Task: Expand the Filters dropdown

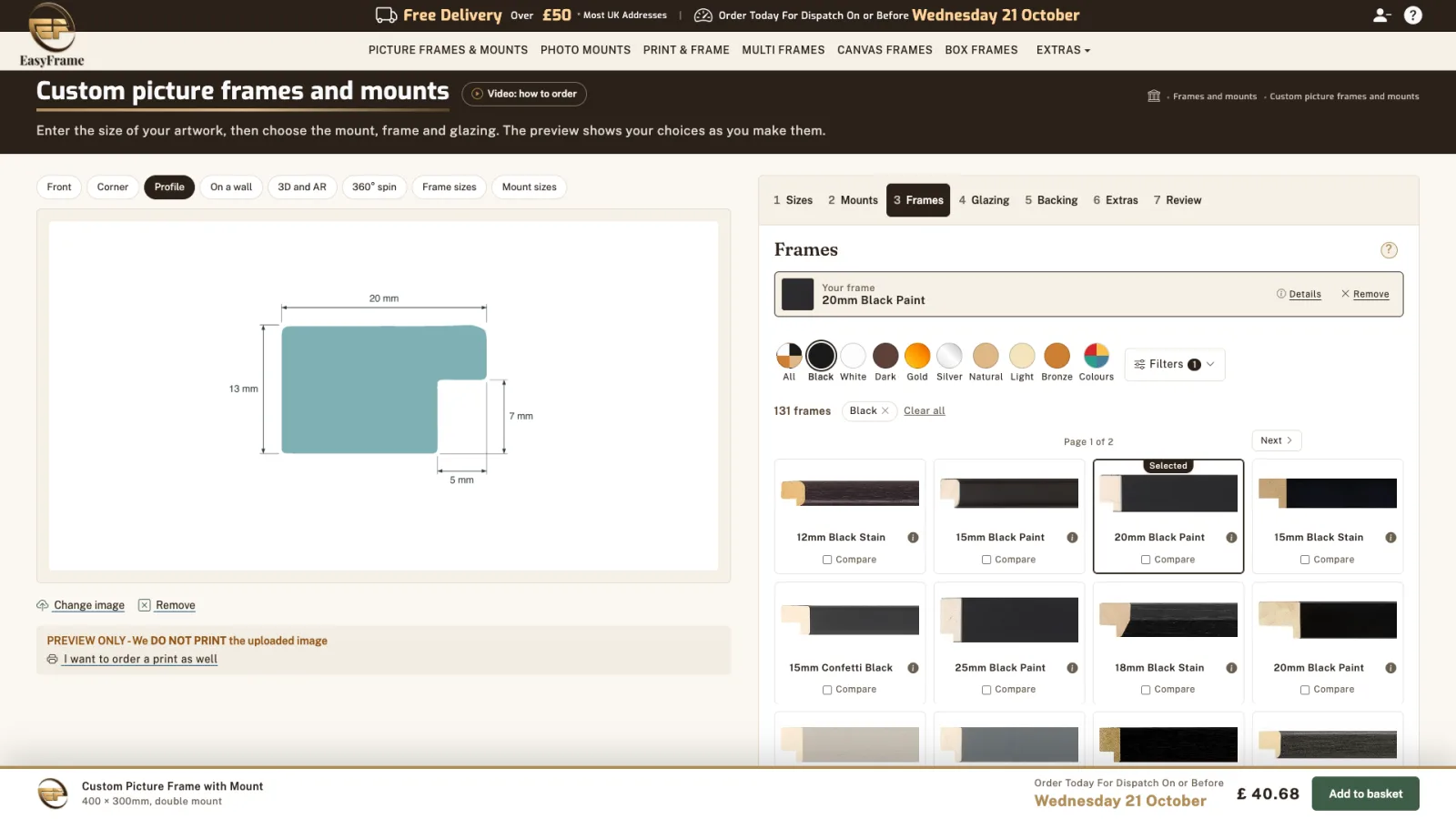Action: (1175, 364)
